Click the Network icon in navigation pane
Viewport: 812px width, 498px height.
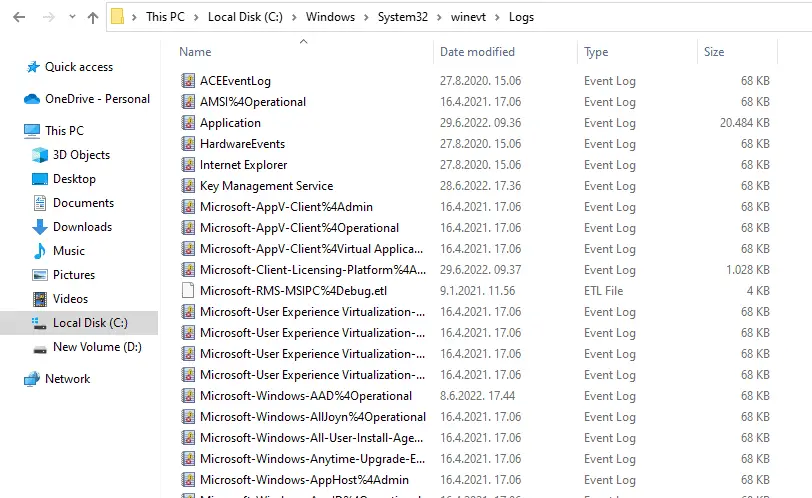[x=31, y=379]
